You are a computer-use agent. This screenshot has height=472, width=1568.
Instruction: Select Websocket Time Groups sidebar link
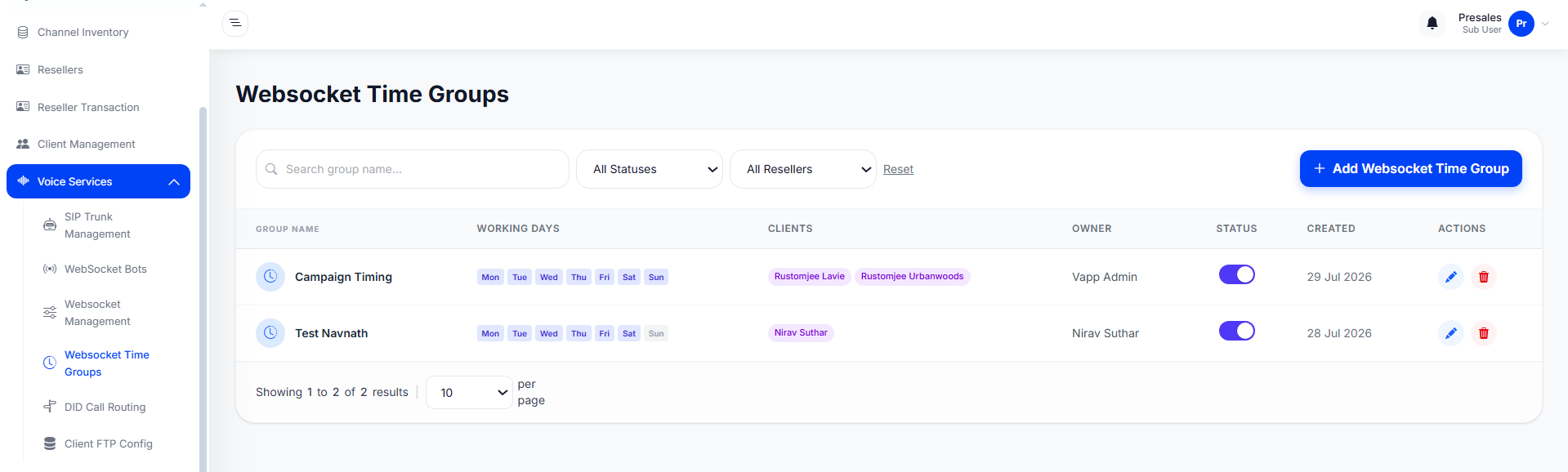click(x=107, y=363)
